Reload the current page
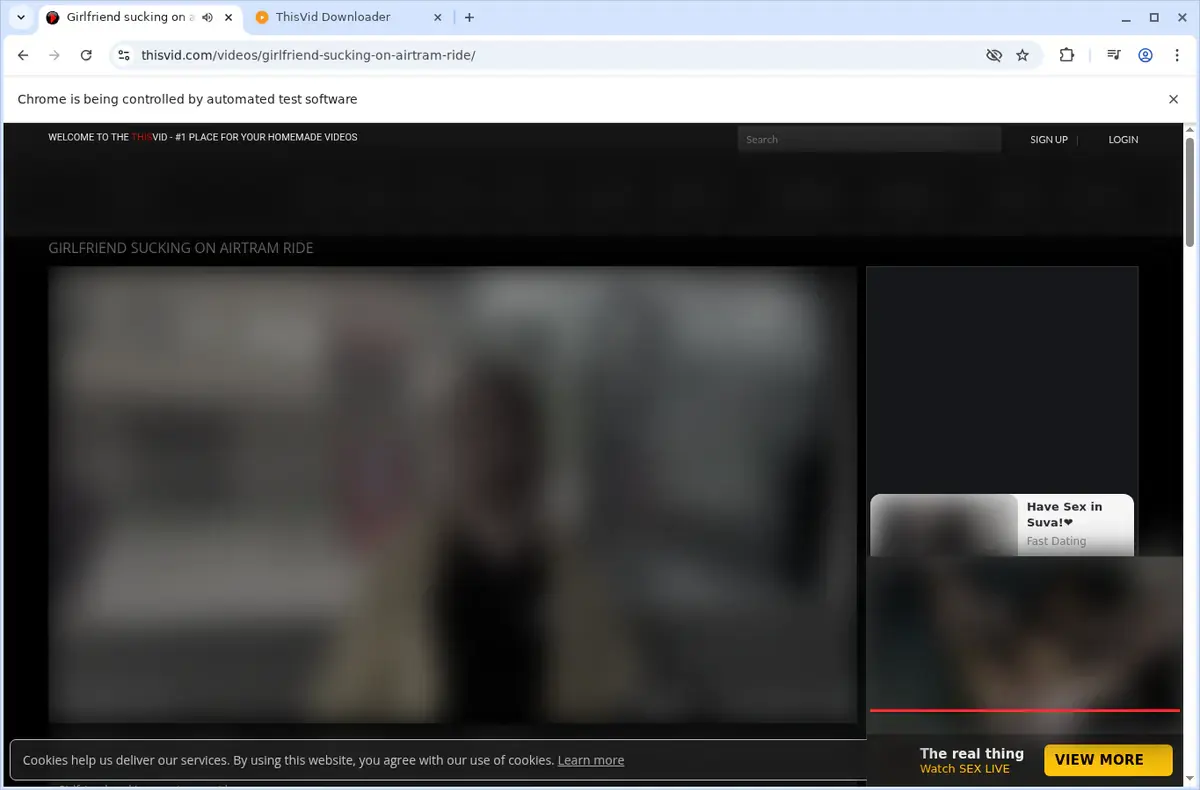Viewport: 1200px width, 790px height. point(86,55)
